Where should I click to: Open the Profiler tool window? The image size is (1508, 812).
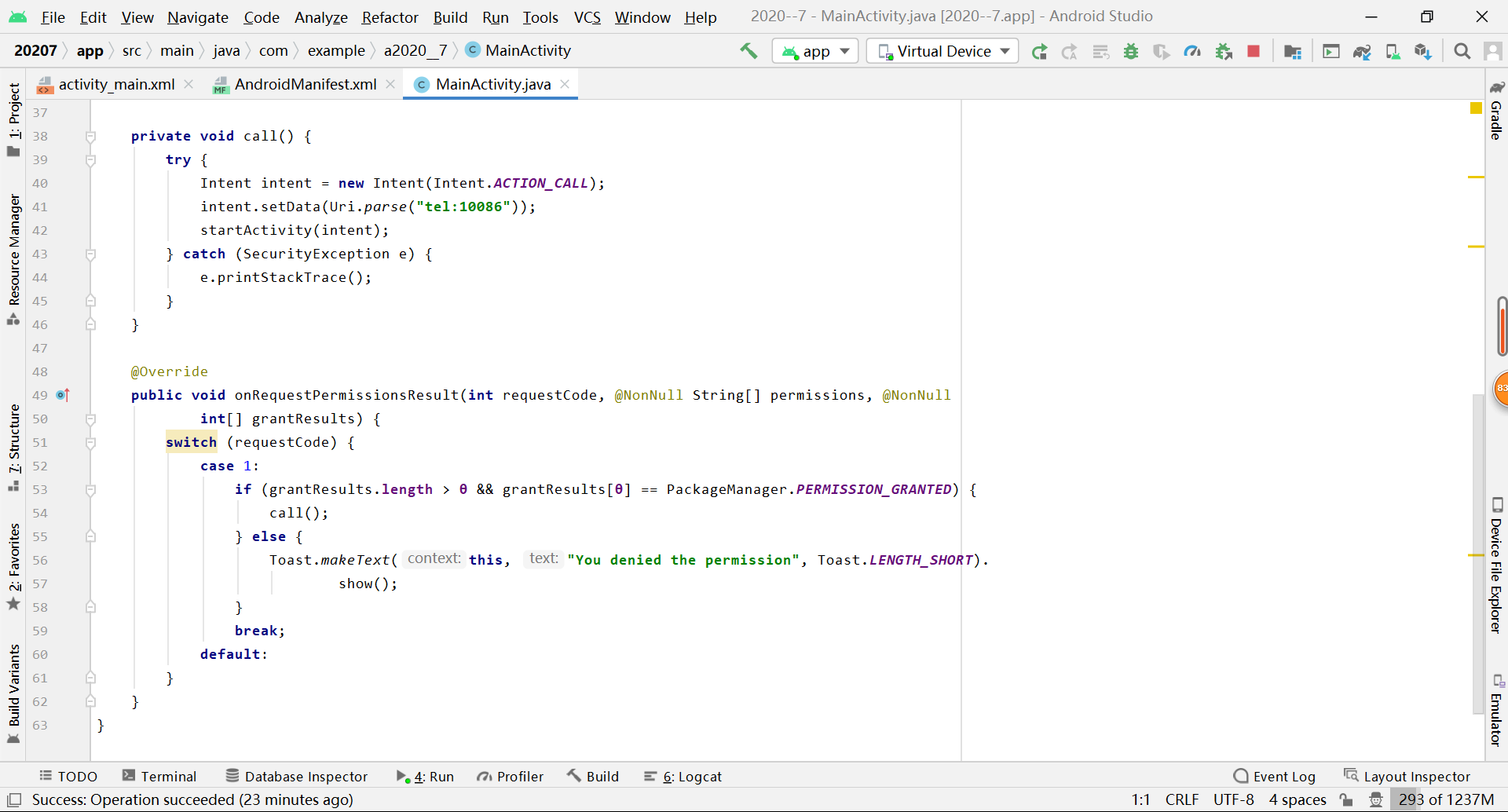[510, 776]
